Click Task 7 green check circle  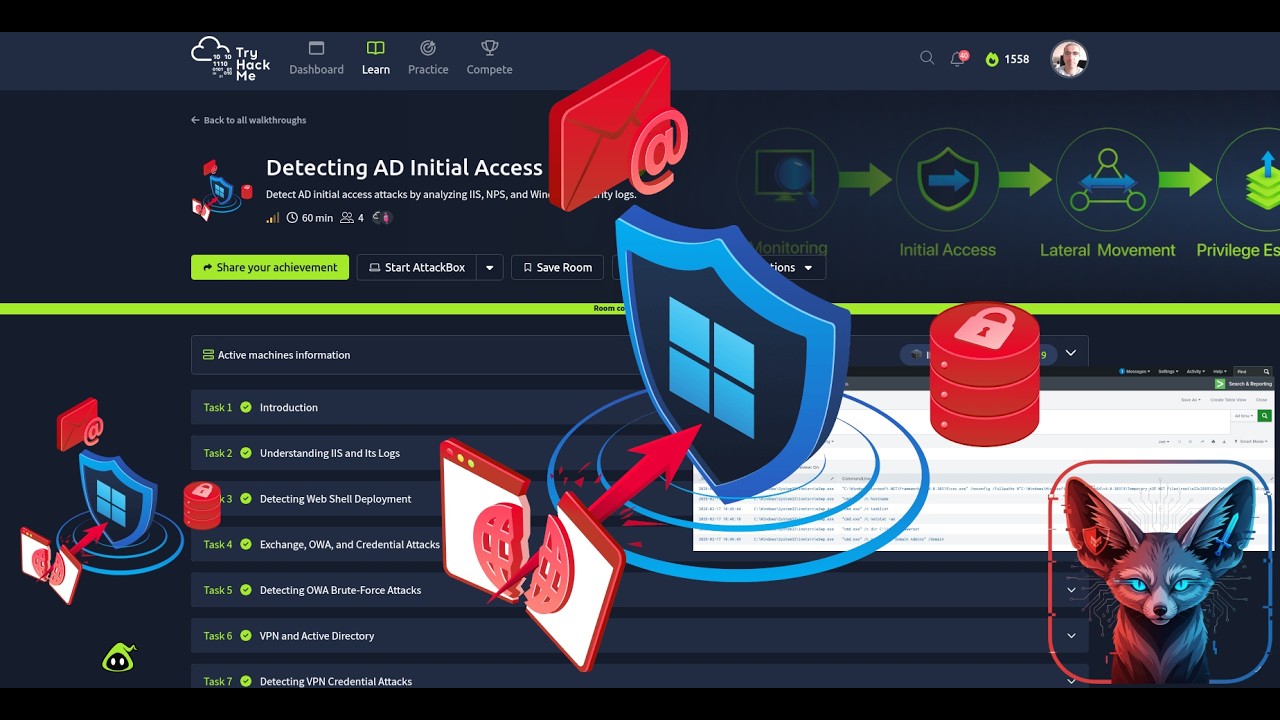[x=246, y=681]
